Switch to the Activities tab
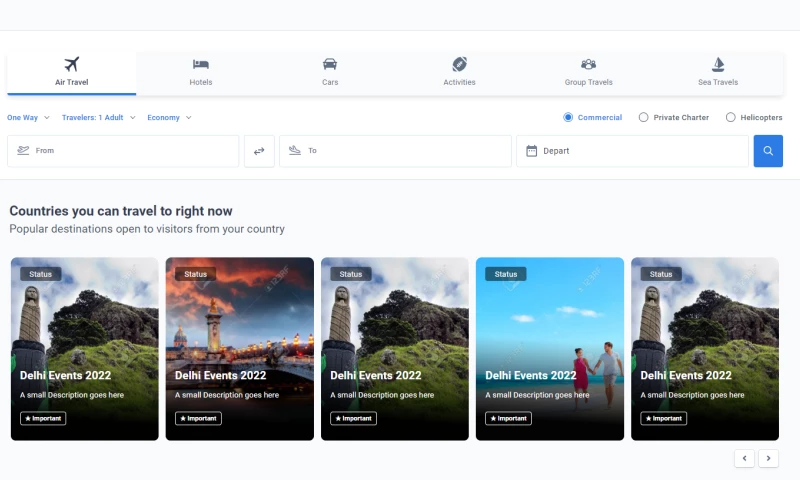 pyautogui.click(x=459, y=73)
